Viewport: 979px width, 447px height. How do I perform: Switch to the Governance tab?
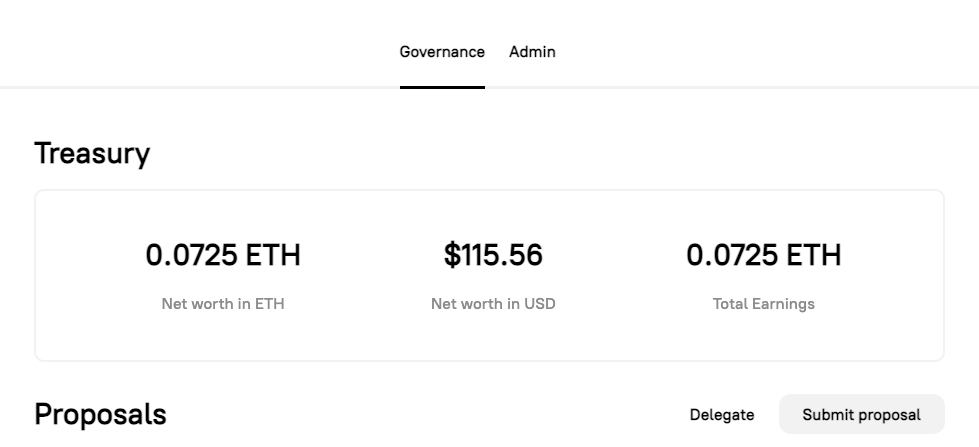coord(442,52)
